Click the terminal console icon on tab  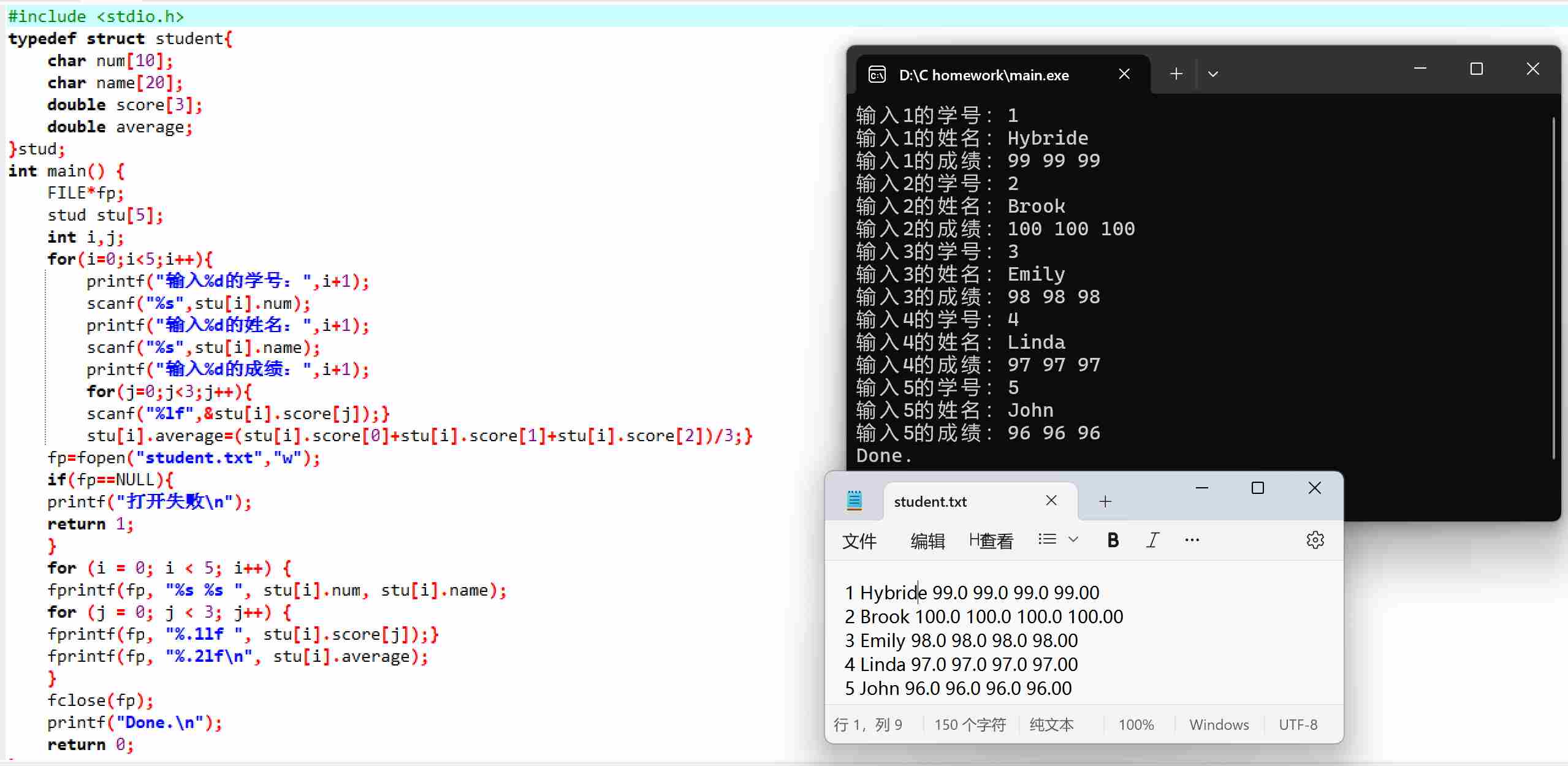[877, 75]
